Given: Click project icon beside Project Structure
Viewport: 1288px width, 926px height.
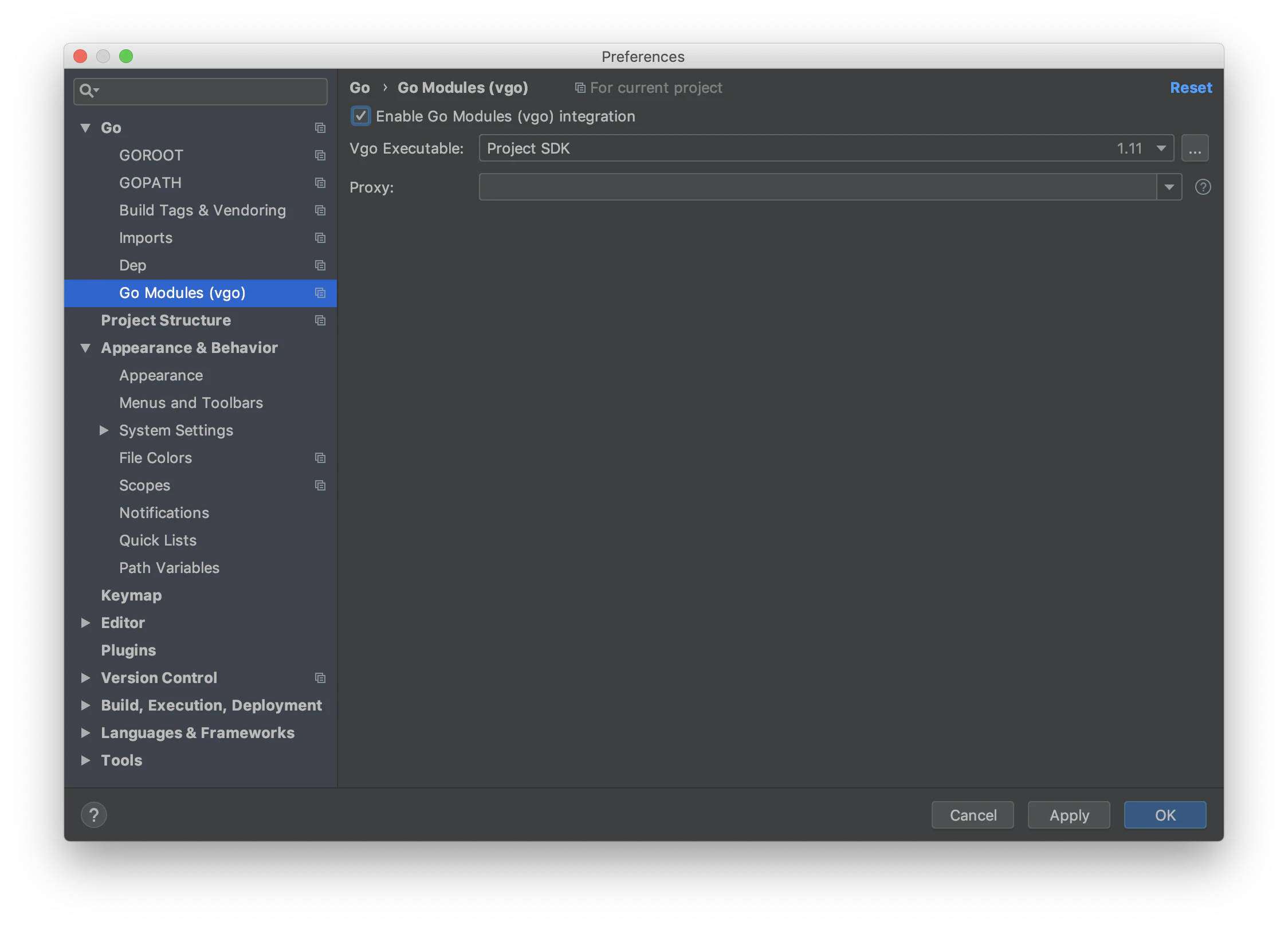Looking at the screenshot, I should [320, 320].
